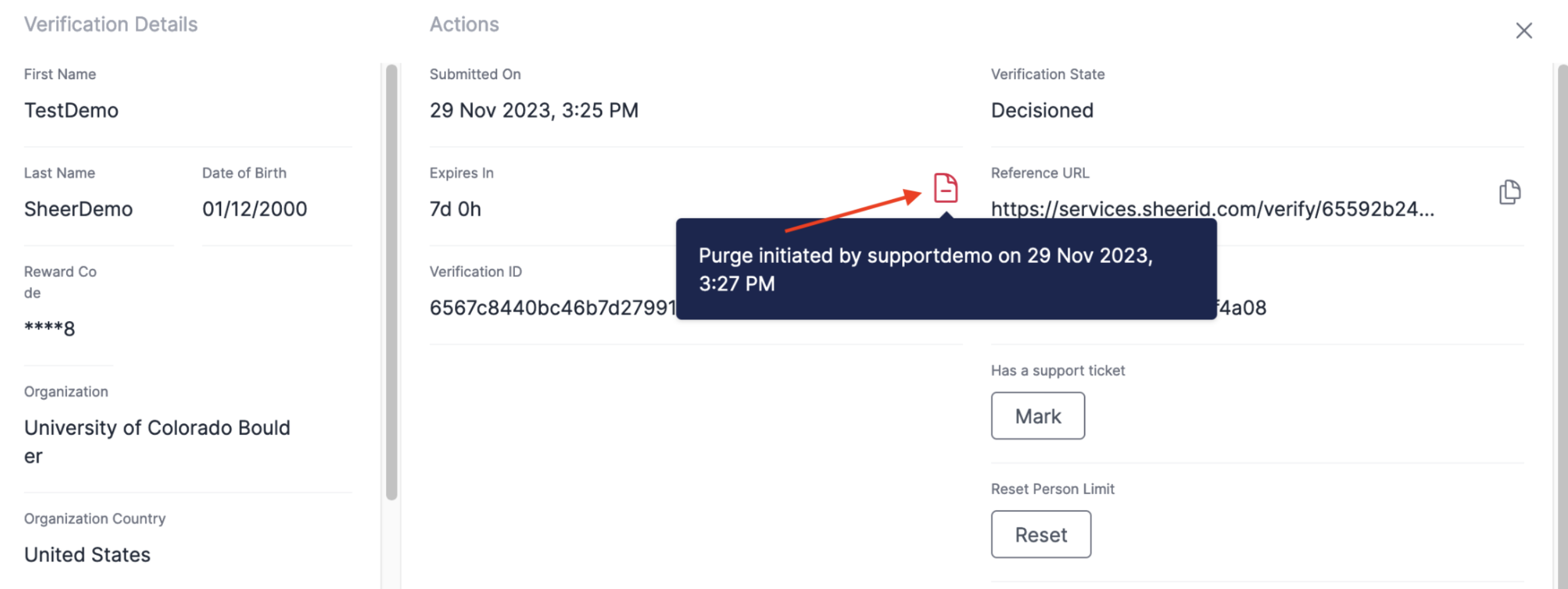Open the SheerID reference URL link
The width and height of the screenshot is (1568, 589).
[1212, 209]
